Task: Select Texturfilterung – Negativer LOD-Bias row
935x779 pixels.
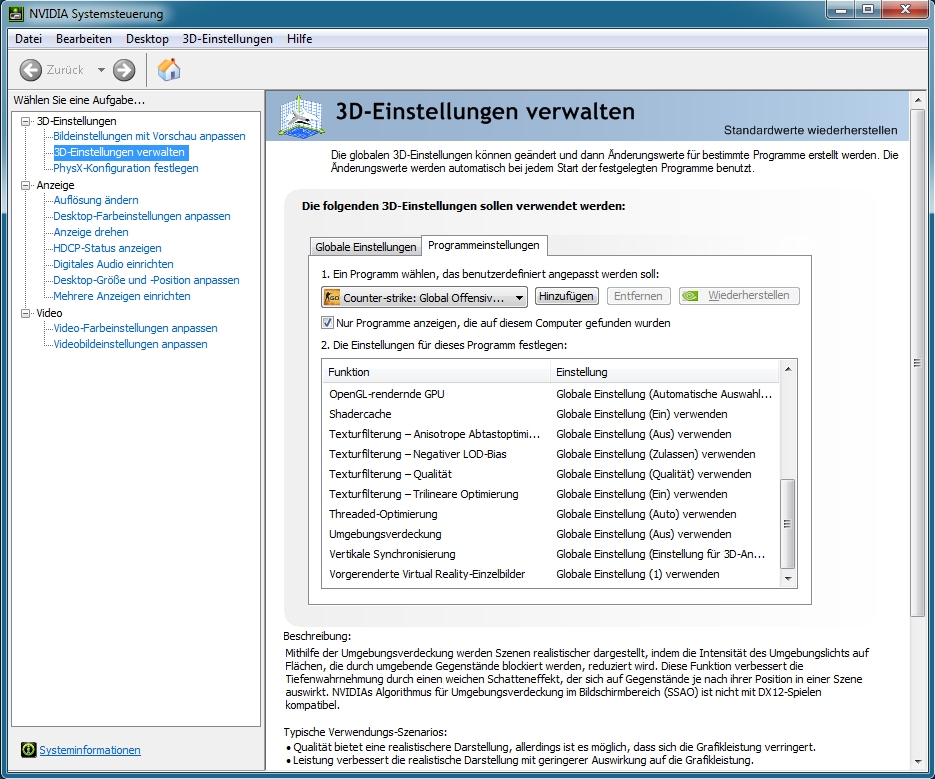Action: [550, 454]
